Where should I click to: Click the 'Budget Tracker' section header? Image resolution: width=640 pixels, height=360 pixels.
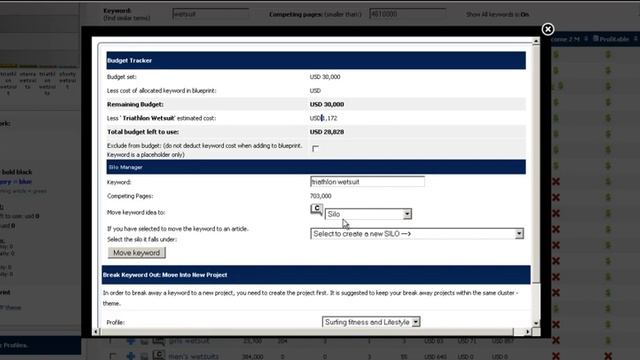(316, 60)
